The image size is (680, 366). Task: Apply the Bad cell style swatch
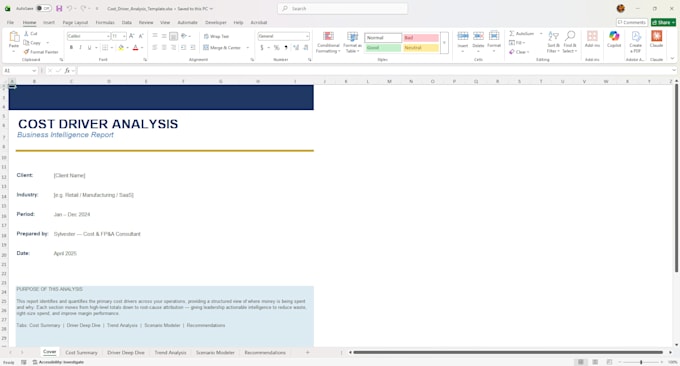pyautogui.click(x=421, y=38)
